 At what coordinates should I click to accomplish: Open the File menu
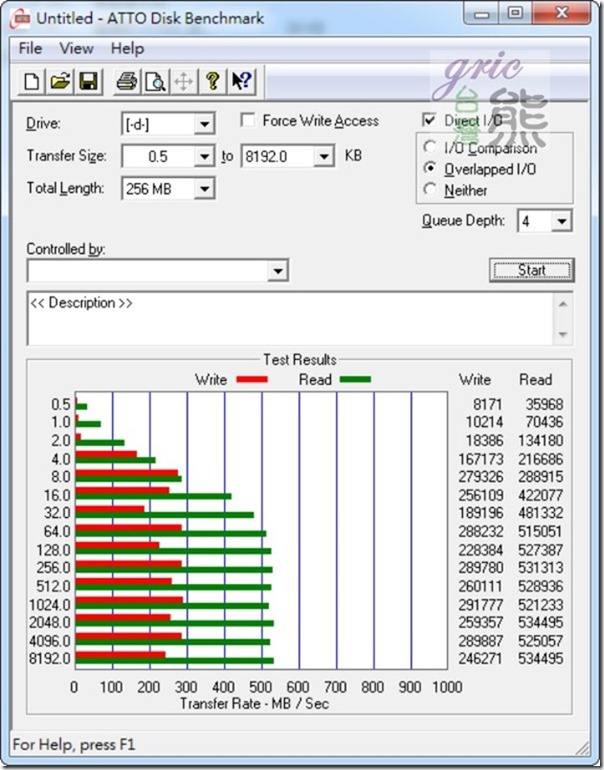coord(30,49)
